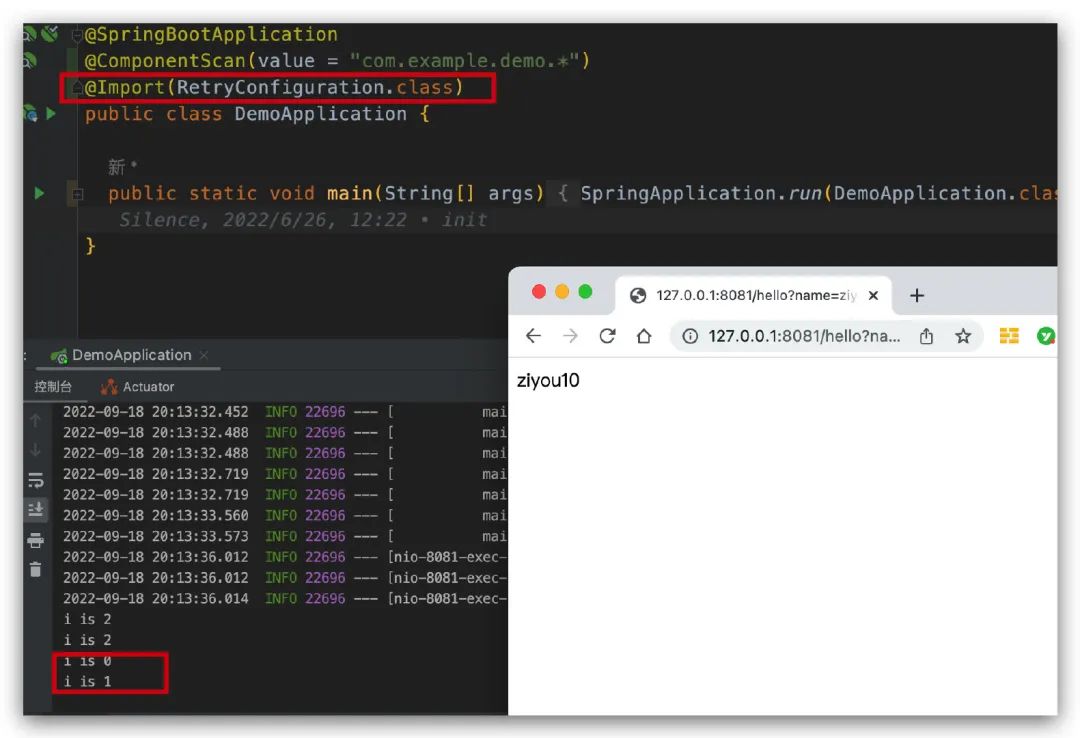Click the share icon in address bar
1080x738 pixels.
pos(926,336)
